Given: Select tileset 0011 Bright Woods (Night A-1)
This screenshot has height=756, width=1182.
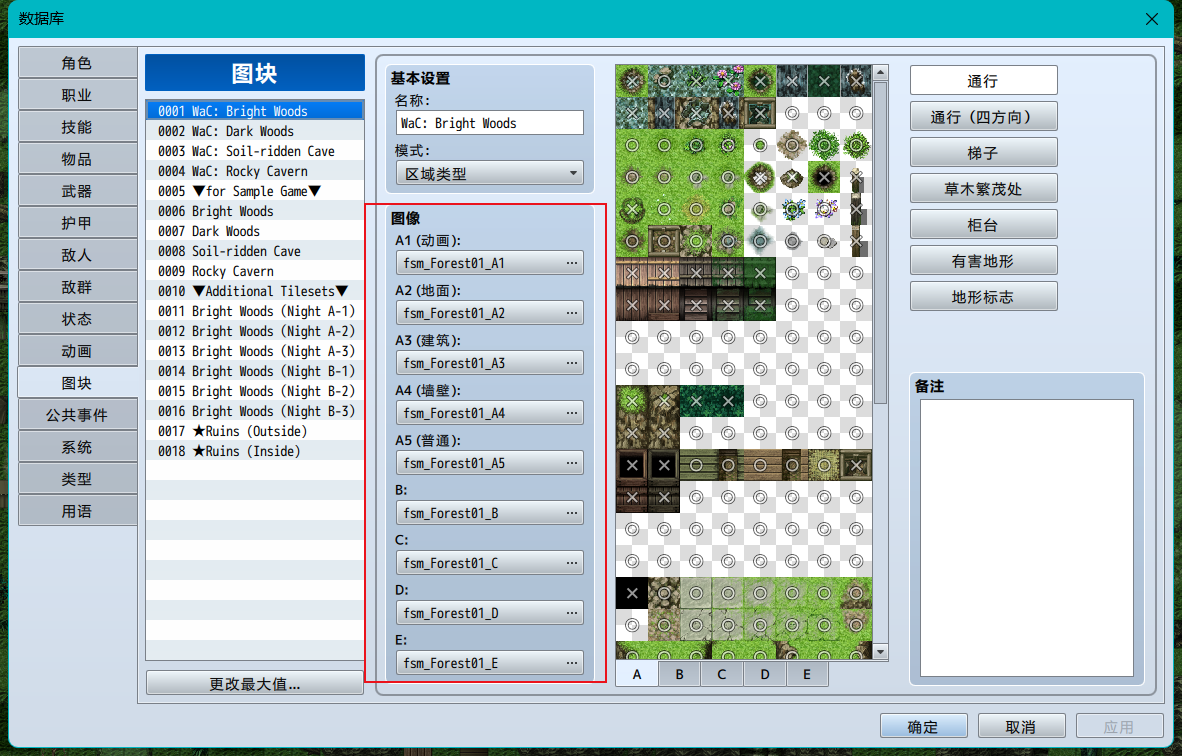Looking at the screenshot, I should click(255, 311).
